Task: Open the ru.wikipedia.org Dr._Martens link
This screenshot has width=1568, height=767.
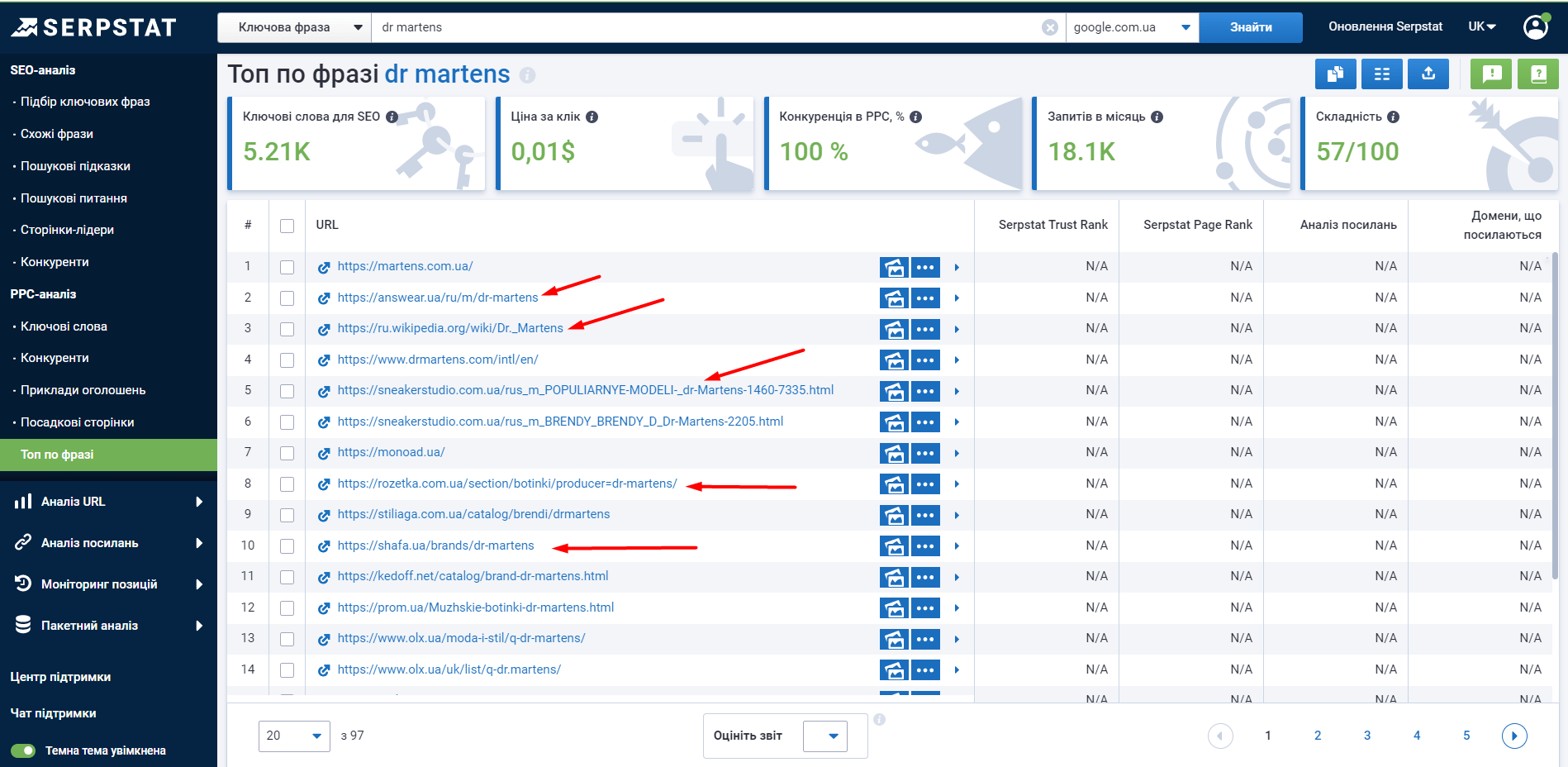Action: pos(449,328)
